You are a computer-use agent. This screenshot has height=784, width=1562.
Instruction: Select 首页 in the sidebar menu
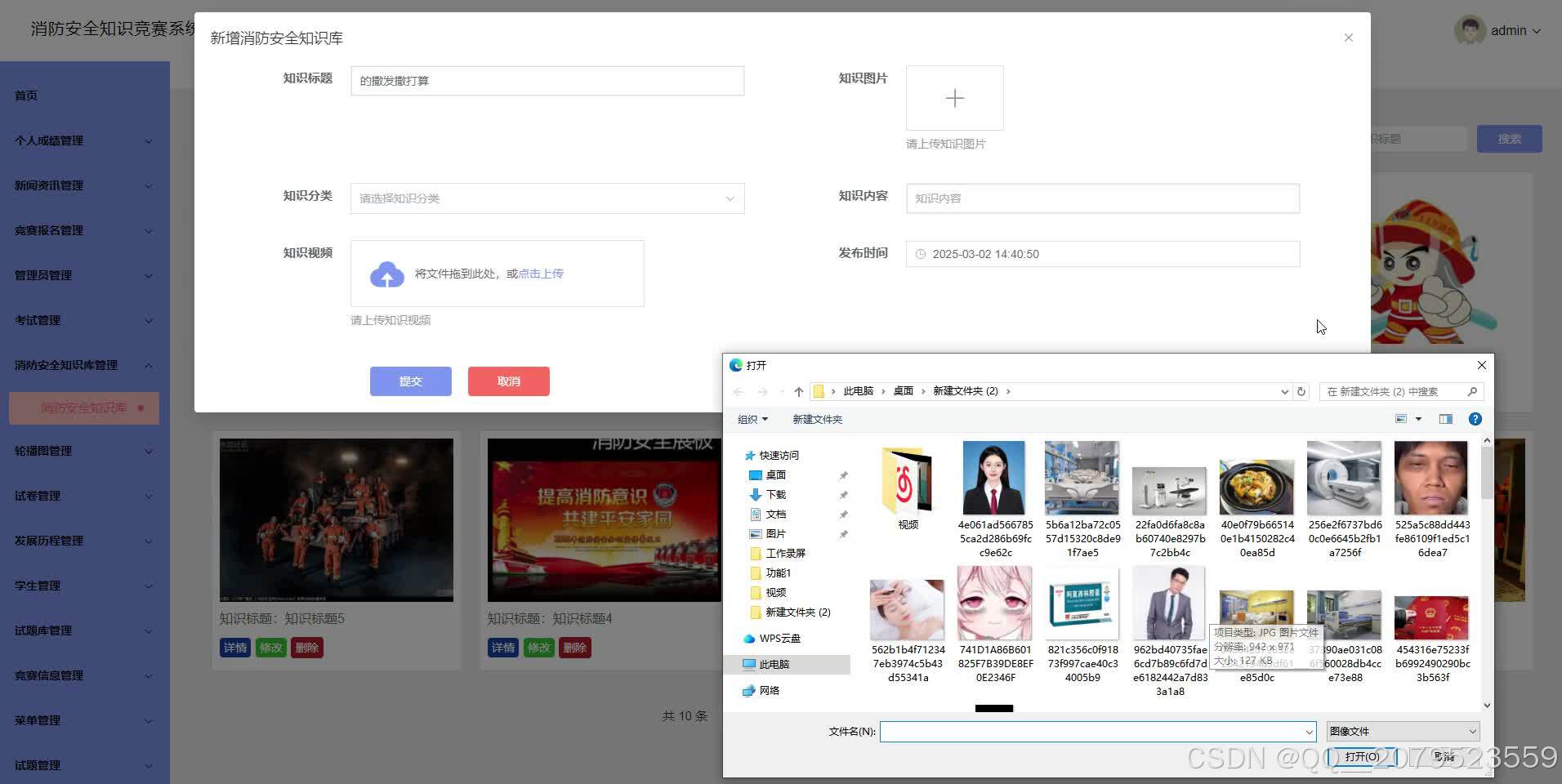pos(25,95)
